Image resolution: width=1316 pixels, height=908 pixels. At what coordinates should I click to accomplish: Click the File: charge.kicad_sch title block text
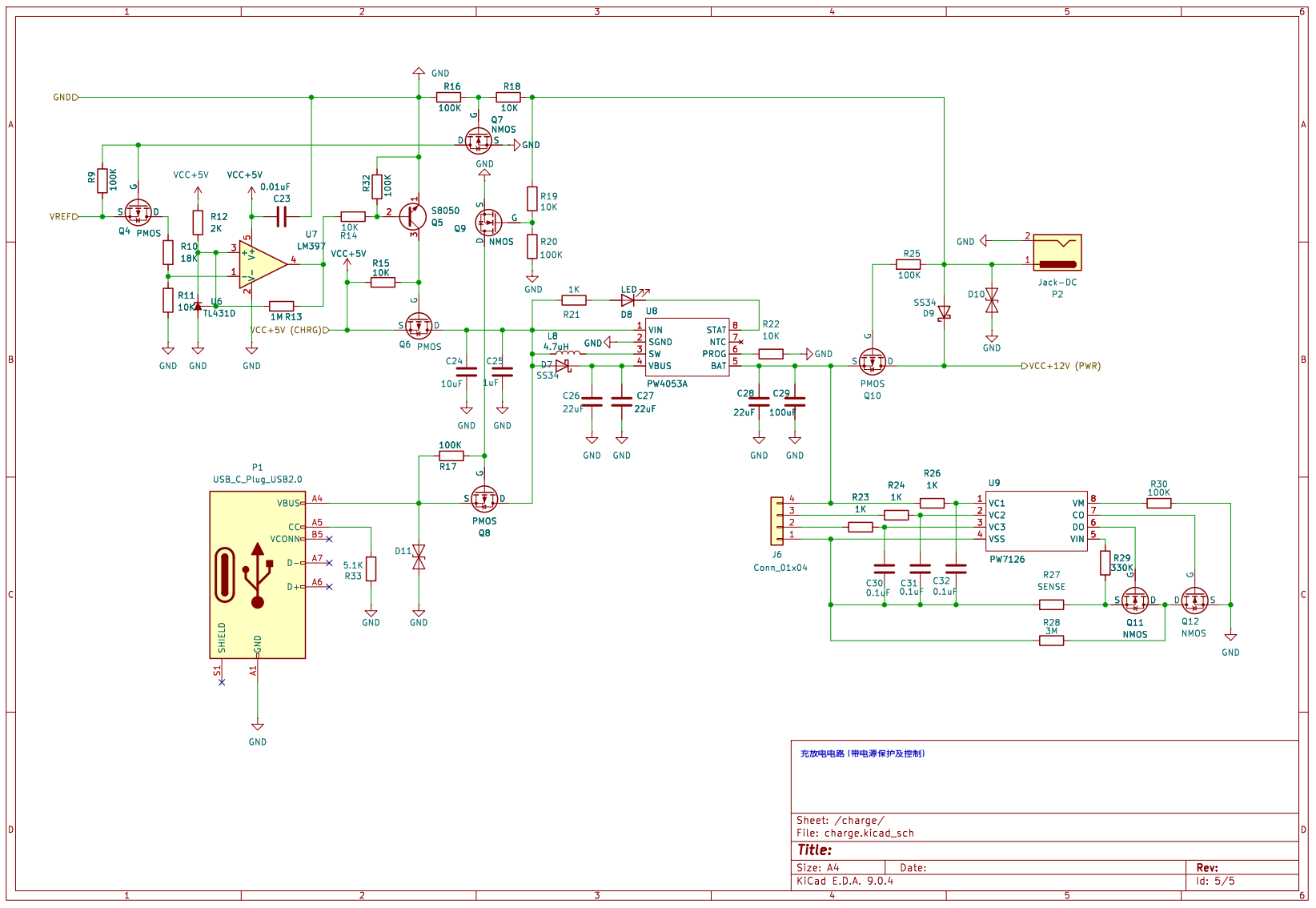click(x=855, y=833)
